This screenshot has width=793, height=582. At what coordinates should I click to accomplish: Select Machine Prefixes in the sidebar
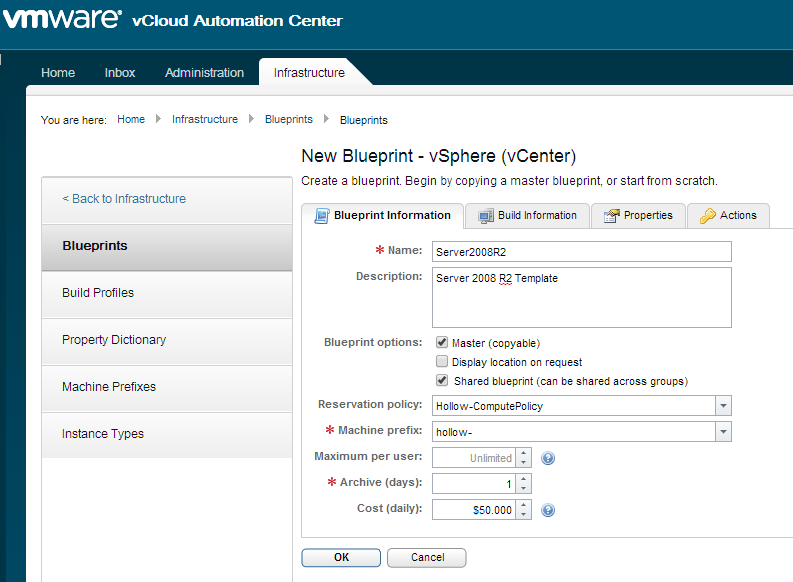click(109, 387)
